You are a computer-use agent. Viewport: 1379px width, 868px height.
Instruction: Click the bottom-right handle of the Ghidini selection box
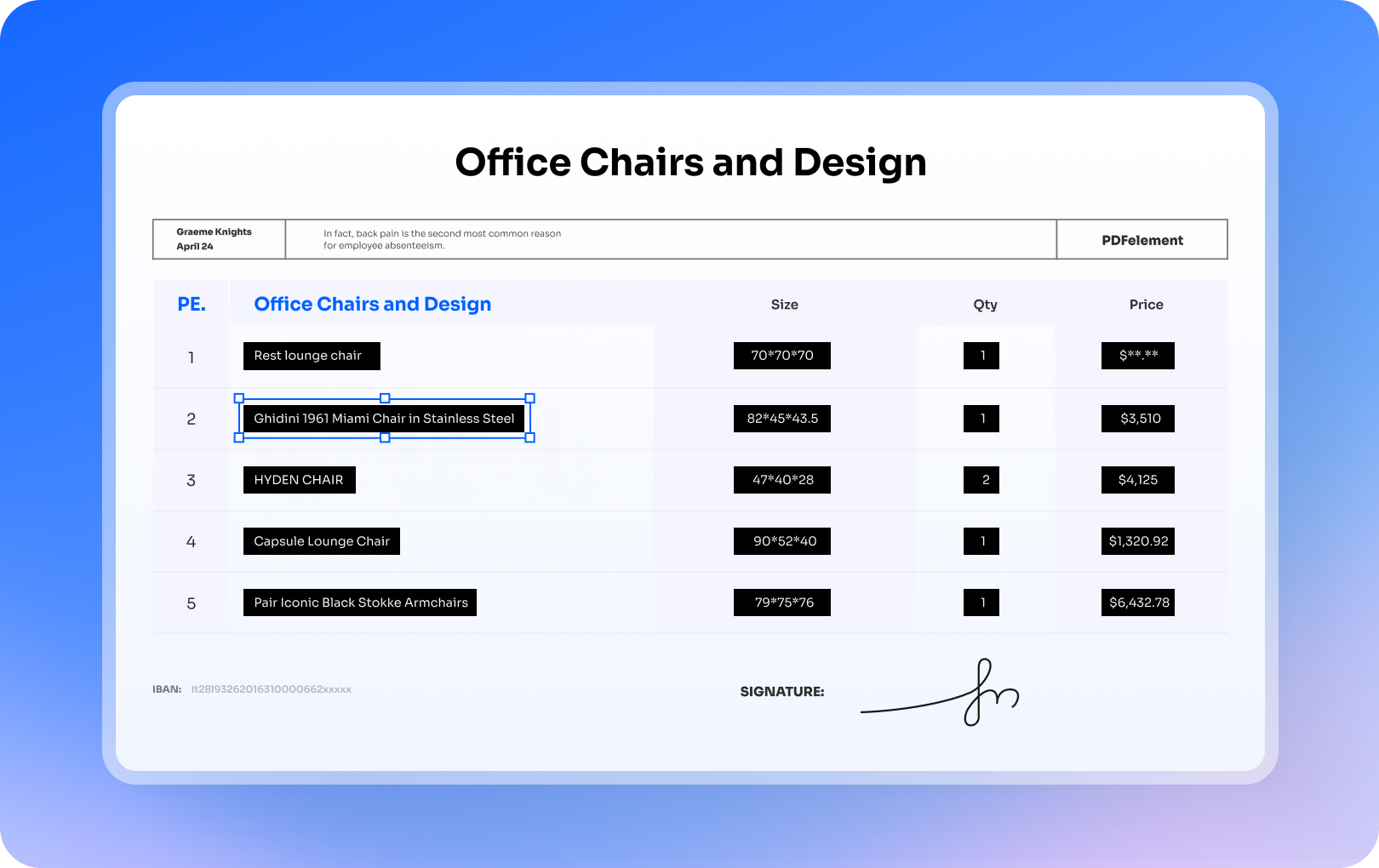pyautogui.click(x=530, y=437)
